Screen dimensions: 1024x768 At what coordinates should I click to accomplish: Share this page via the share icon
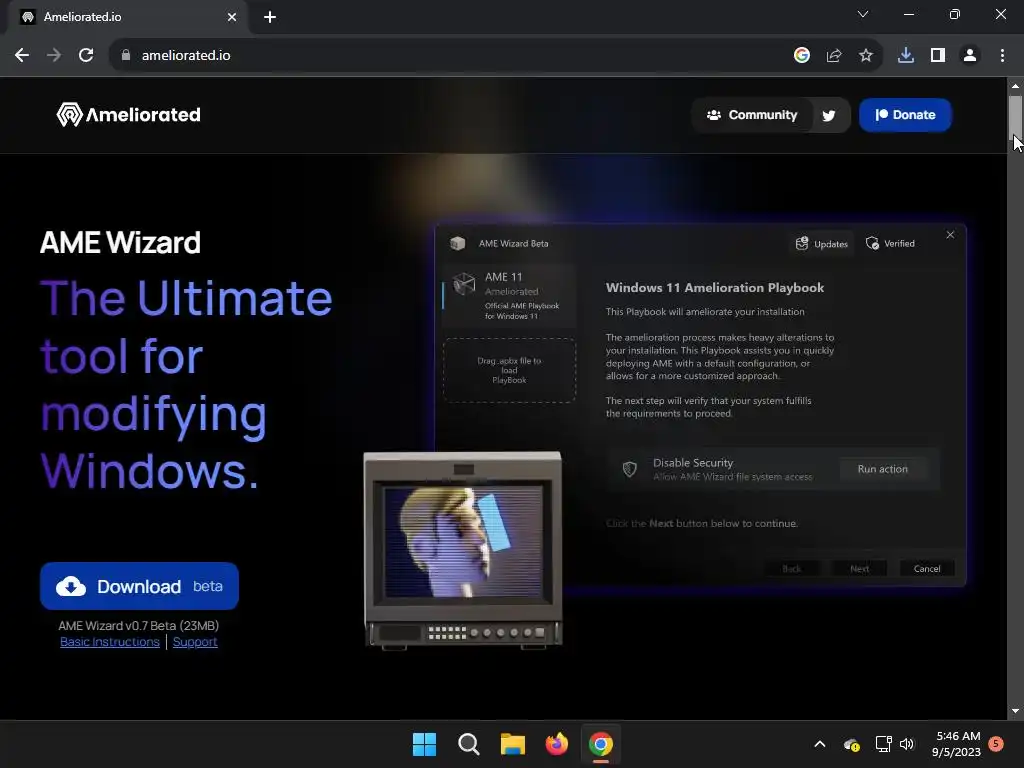(x=834, y=56)
